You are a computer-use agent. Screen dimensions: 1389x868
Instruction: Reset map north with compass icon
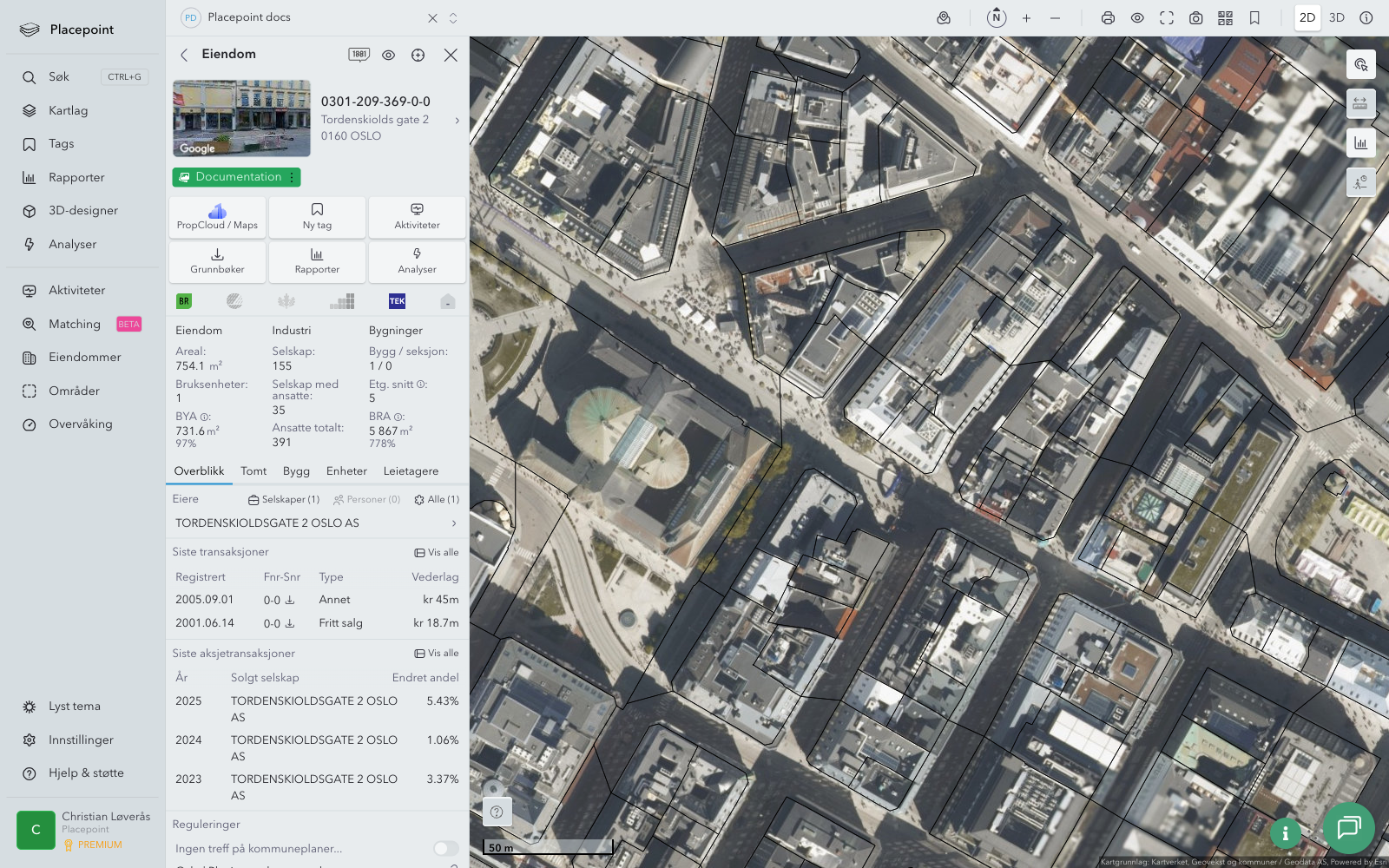coord(997,18)
